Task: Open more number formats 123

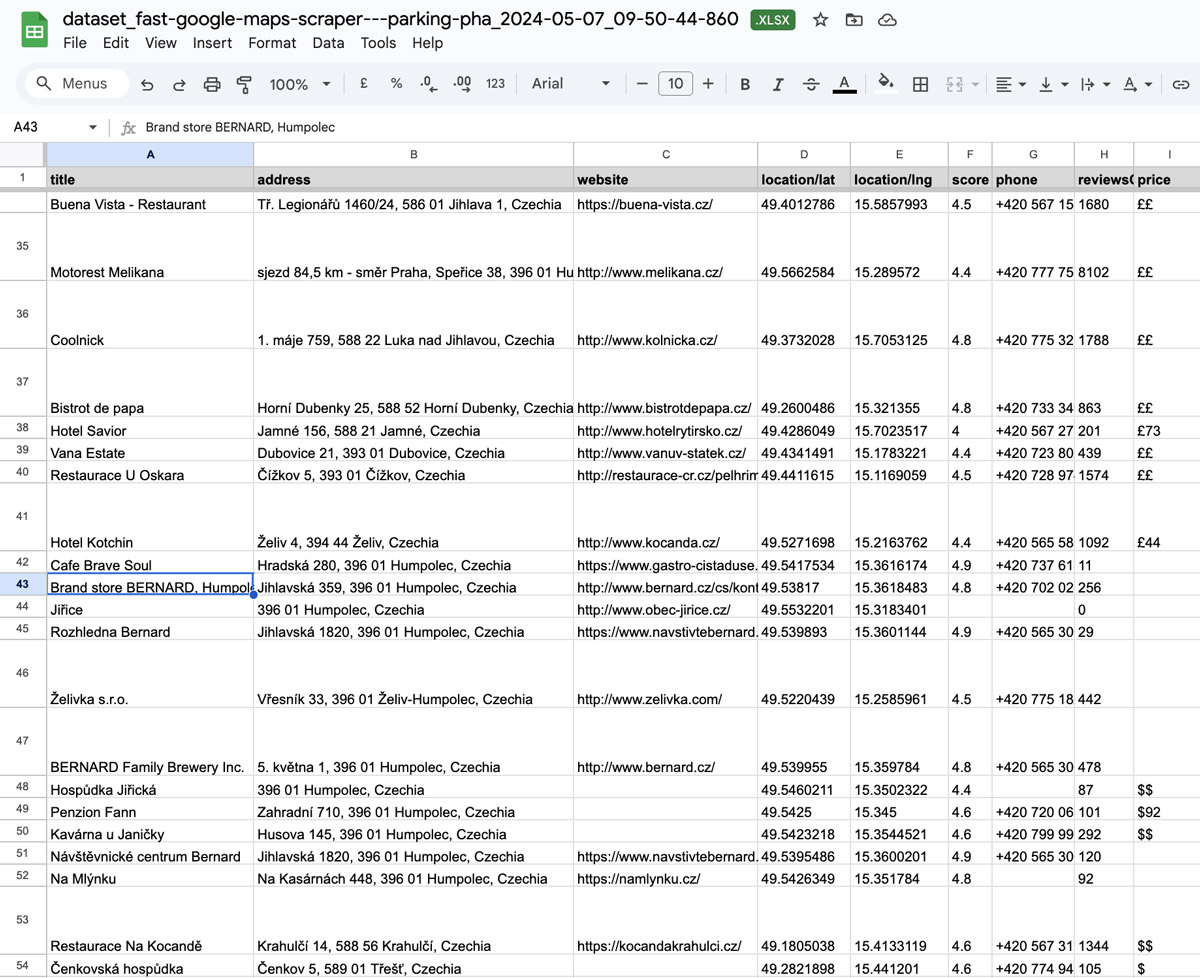Action: 495,84
